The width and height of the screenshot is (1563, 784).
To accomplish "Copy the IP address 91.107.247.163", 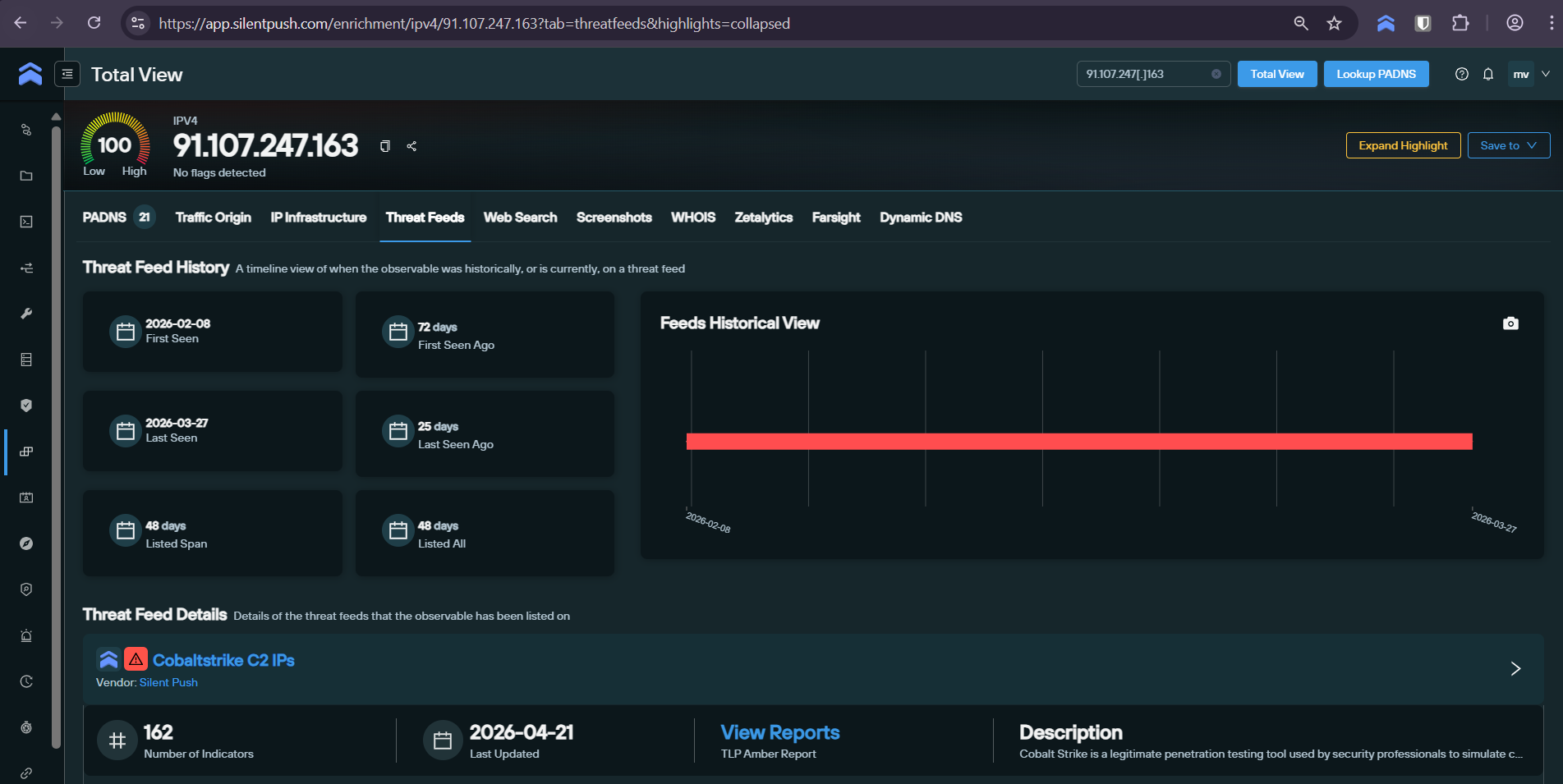I will click(x=384, y=145).
